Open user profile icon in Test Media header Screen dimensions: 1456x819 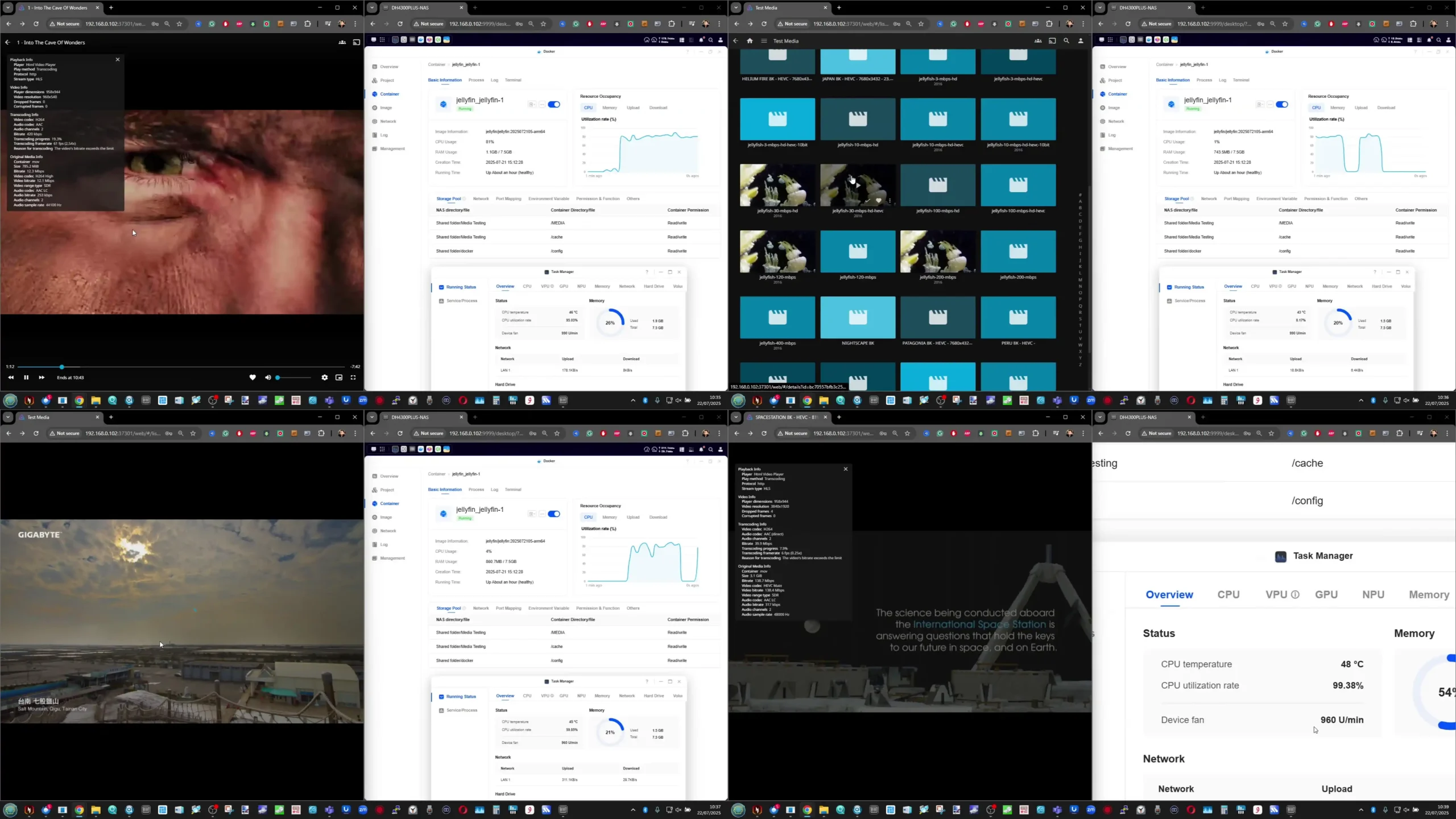[1081, 41]
